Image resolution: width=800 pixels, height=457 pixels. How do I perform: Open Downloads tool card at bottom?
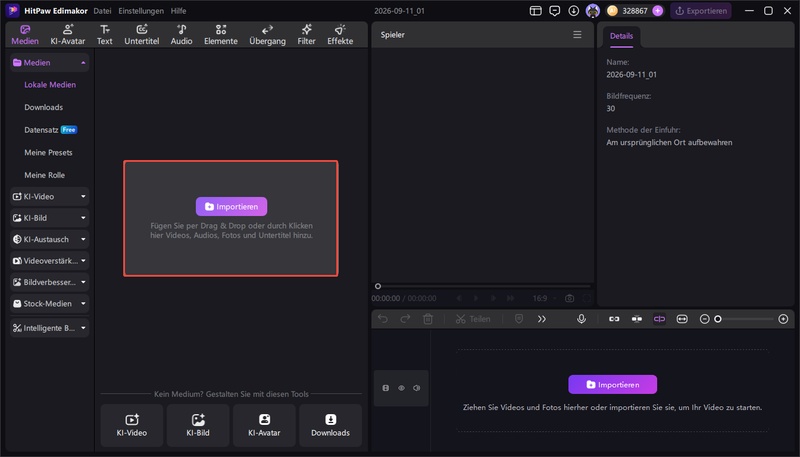pos(331,425)
